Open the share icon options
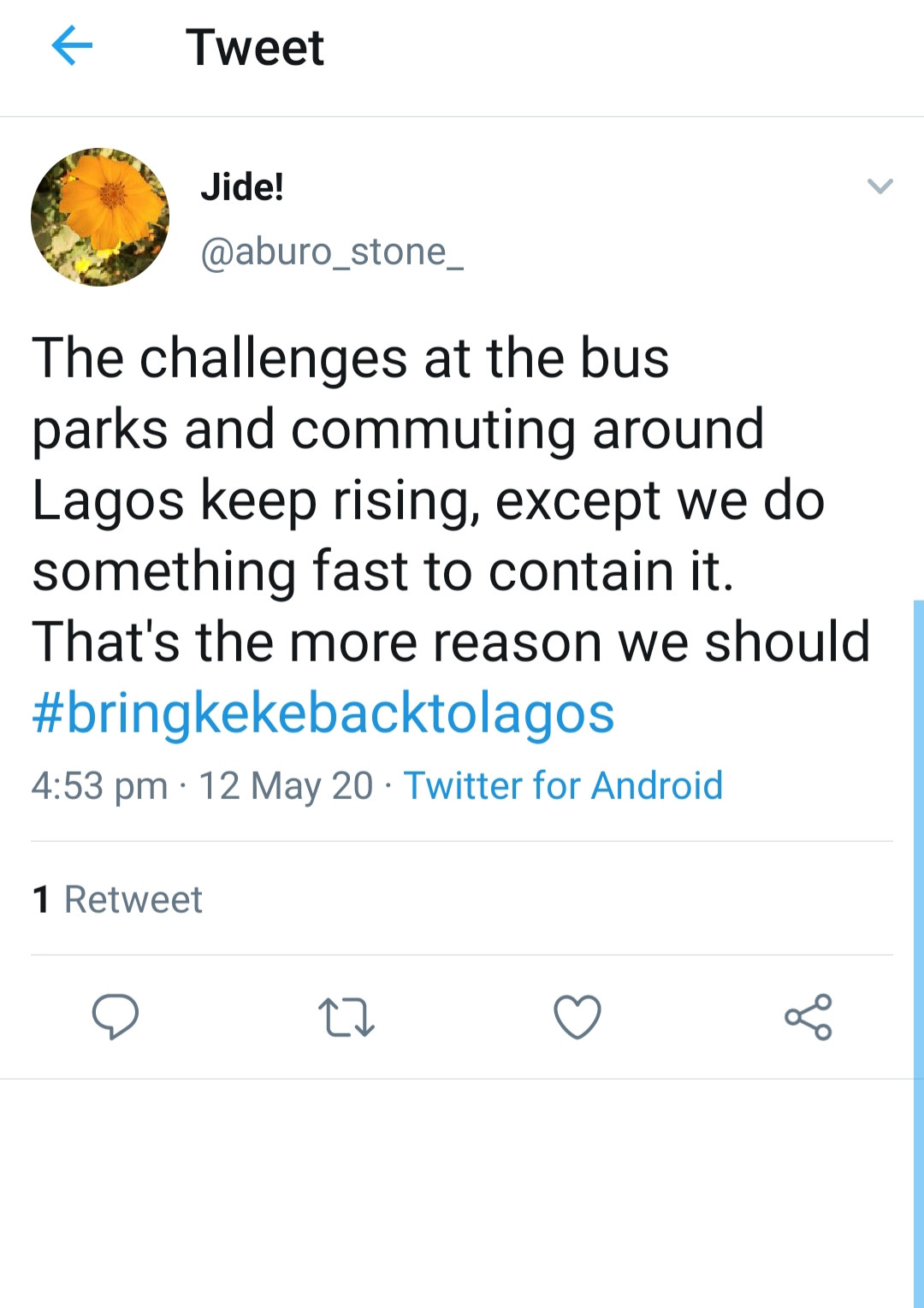 [808, 1016]
